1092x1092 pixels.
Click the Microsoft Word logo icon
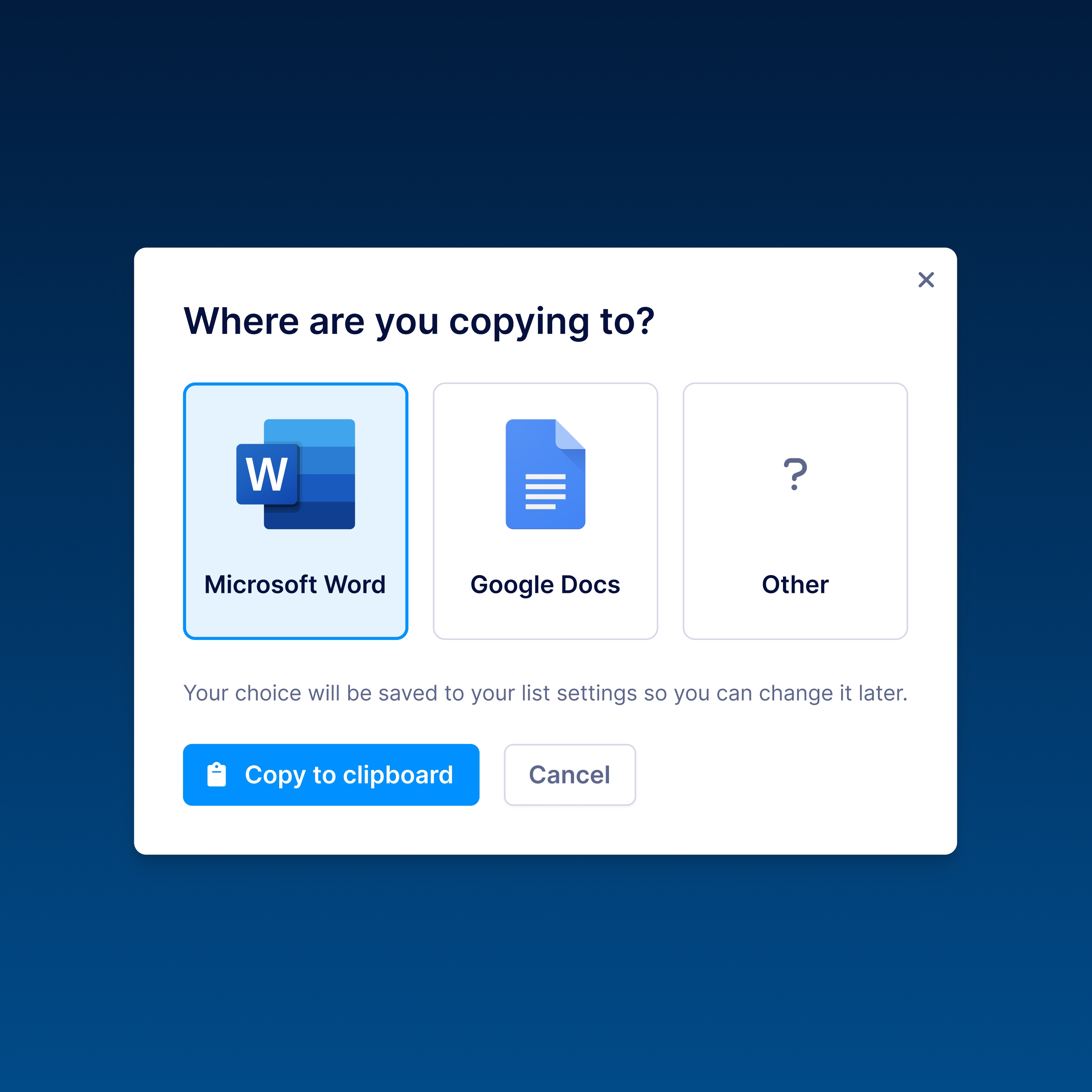pos(296,474)
